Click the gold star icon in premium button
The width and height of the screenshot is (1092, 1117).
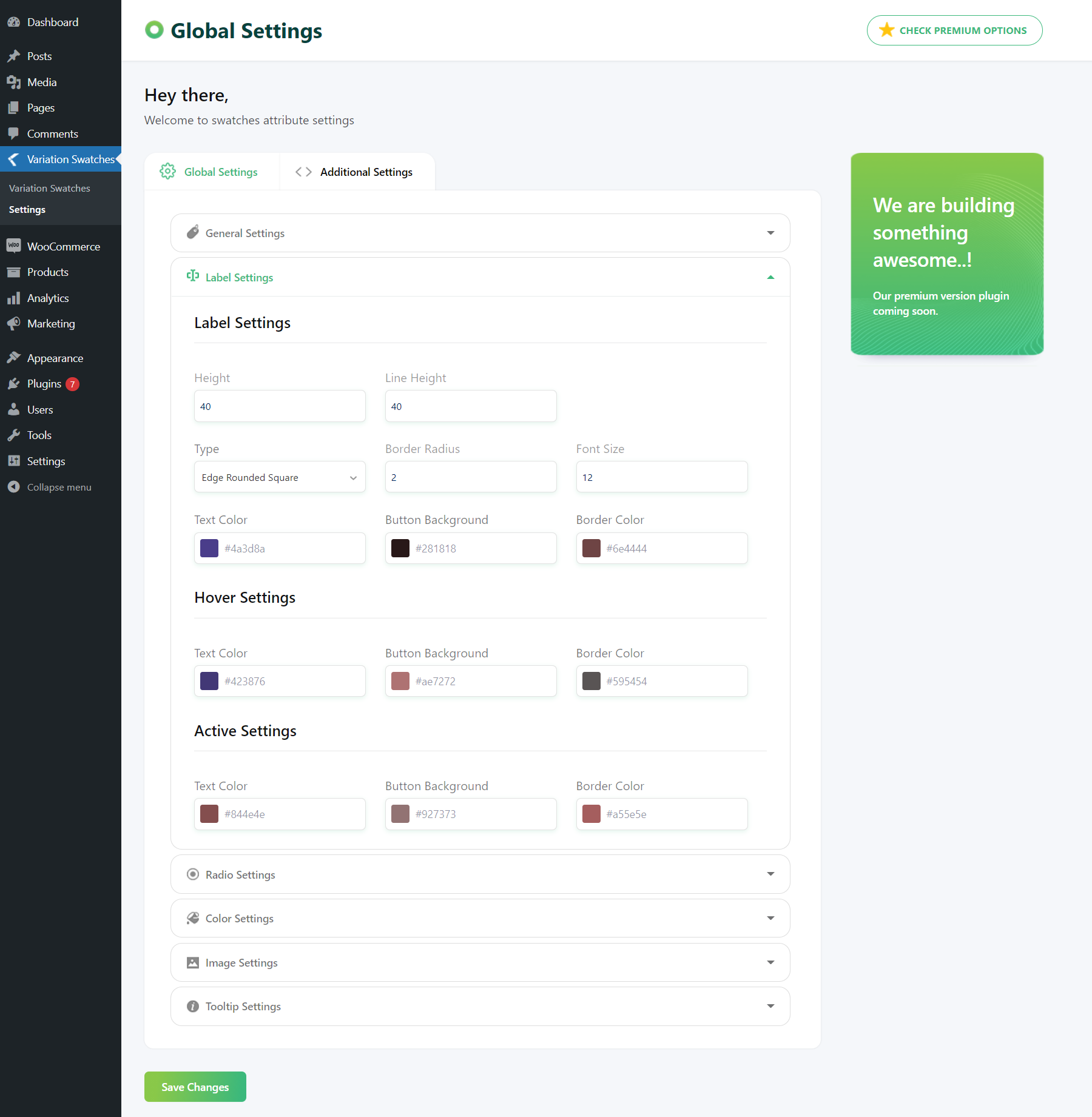click(886, 30)
